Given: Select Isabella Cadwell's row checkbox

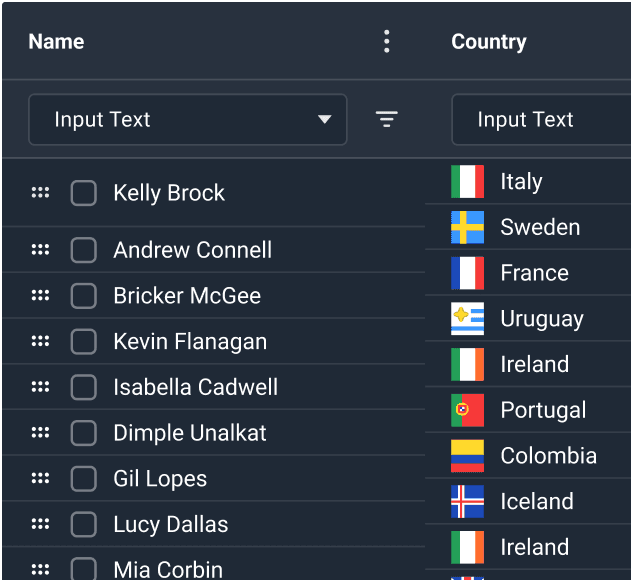Looking at the screenshot, I should point(83,387).
